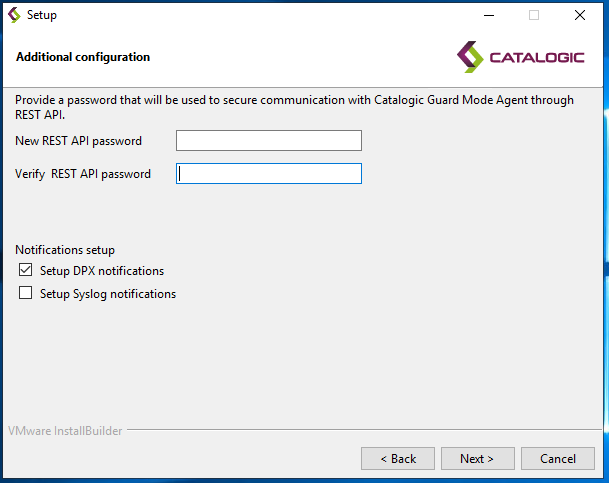Click the New REST API password label
Viewport: 609px width, 483px height.
pos(78,141)
